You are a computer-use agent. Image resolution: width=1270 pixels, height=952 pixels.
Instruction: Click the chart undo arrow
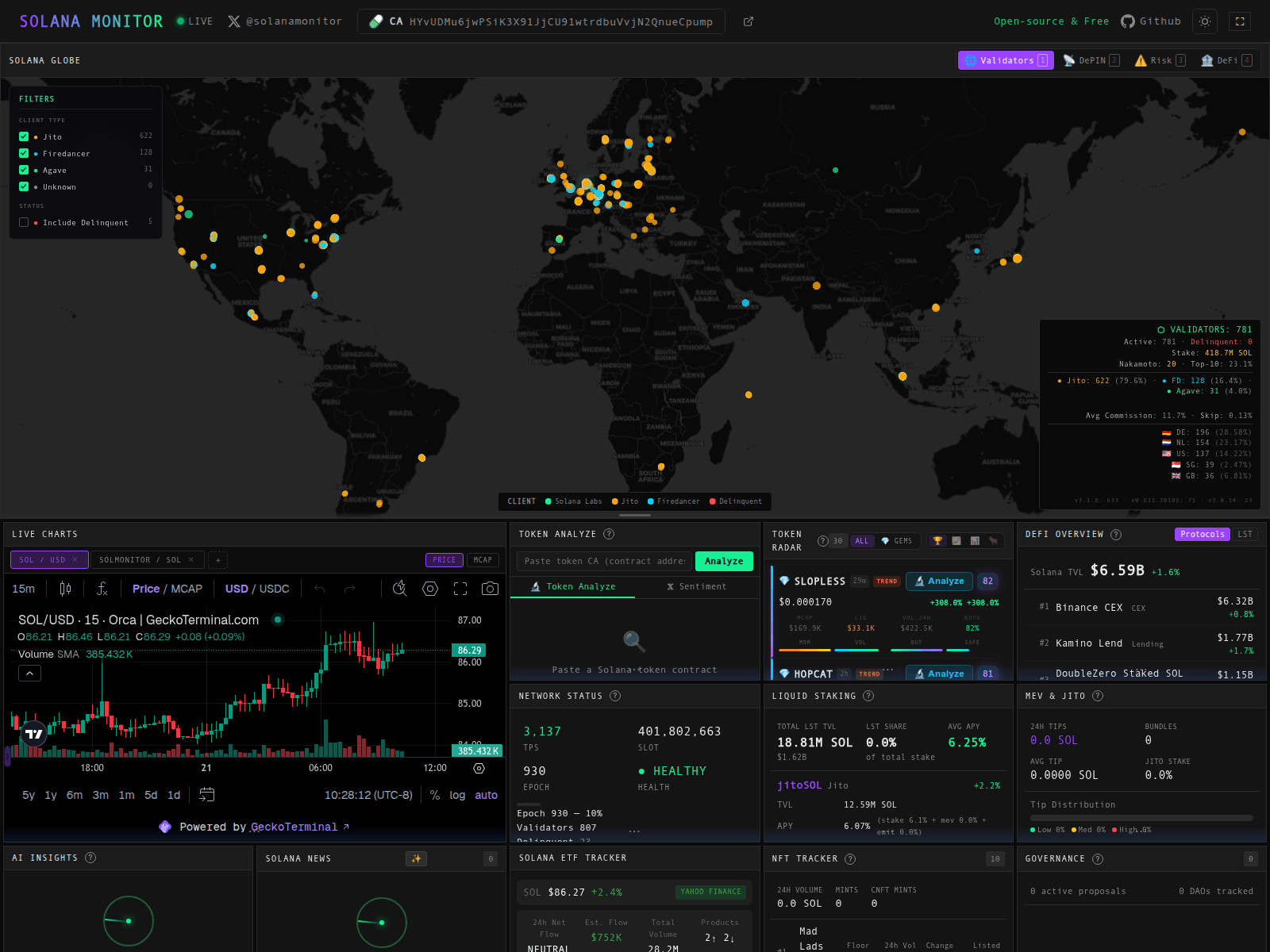click(320, 589)
